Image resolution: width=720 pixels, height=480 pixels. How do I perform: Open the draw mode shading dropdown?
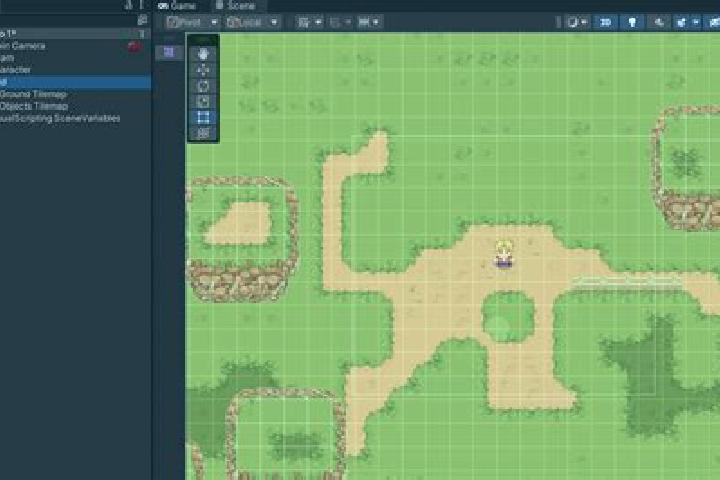577,22
